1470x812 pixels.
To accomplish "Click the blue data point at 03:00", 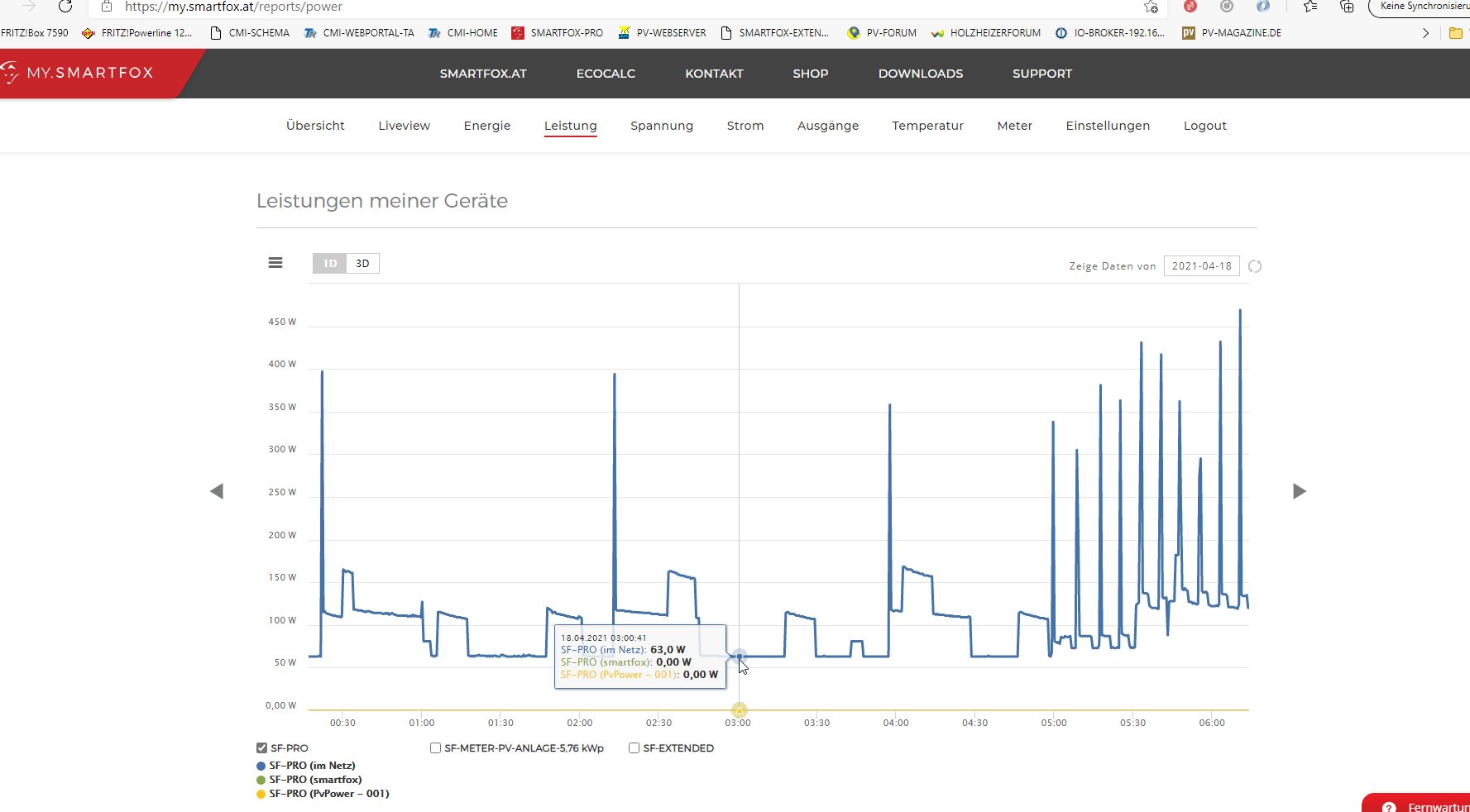I will 740,656.
